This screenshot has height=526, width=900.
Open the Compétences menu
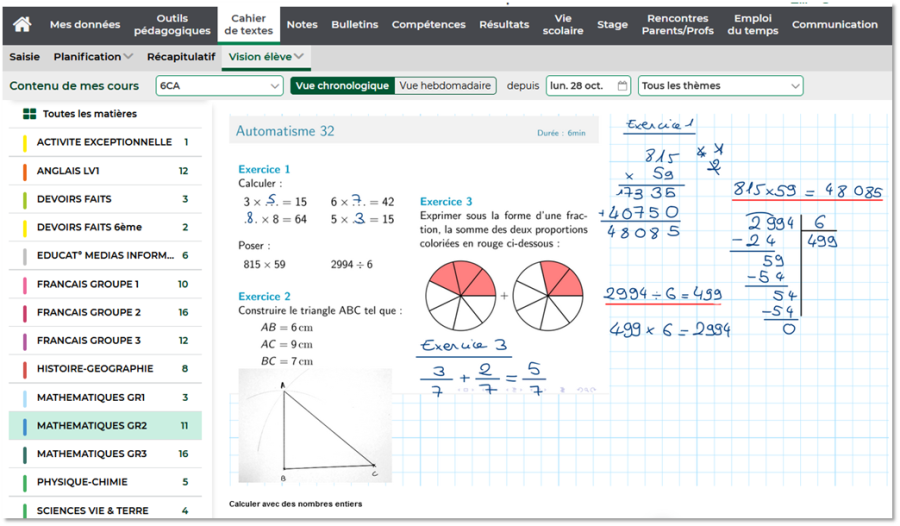429,25
